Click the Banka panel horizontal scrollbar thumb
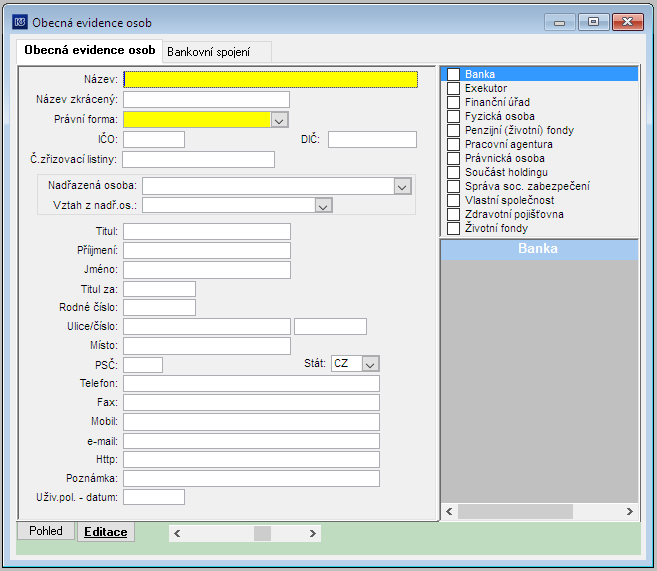The width and height of the screenshot is (657, 571). click(515, 512)
